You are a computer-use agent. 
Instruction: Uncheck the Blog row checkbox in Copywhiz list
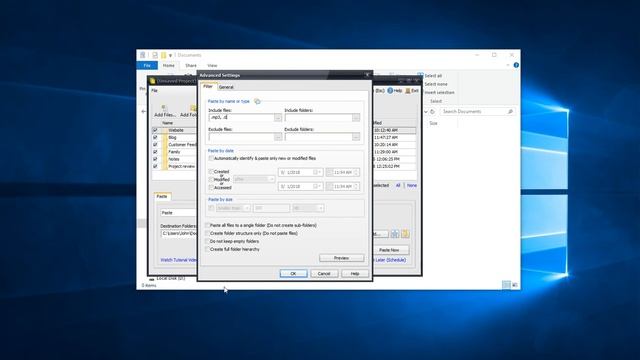(x=155, y=138)
